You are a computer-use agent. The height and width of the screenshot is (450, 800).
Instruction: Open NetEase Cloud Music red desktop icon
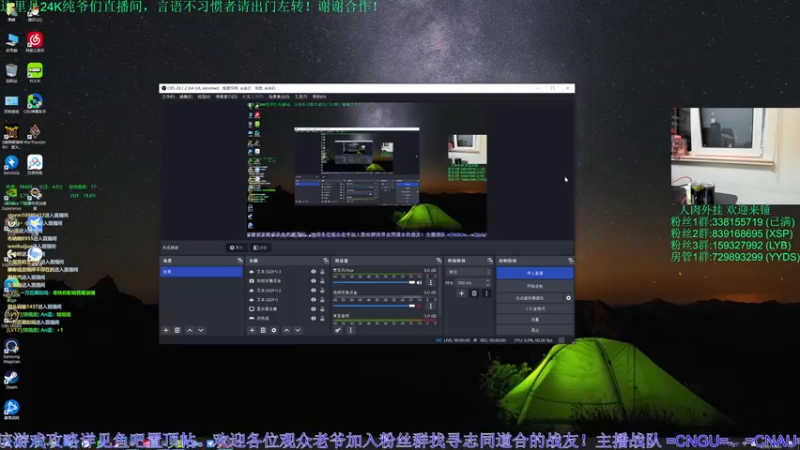click(x=35, y=42)
